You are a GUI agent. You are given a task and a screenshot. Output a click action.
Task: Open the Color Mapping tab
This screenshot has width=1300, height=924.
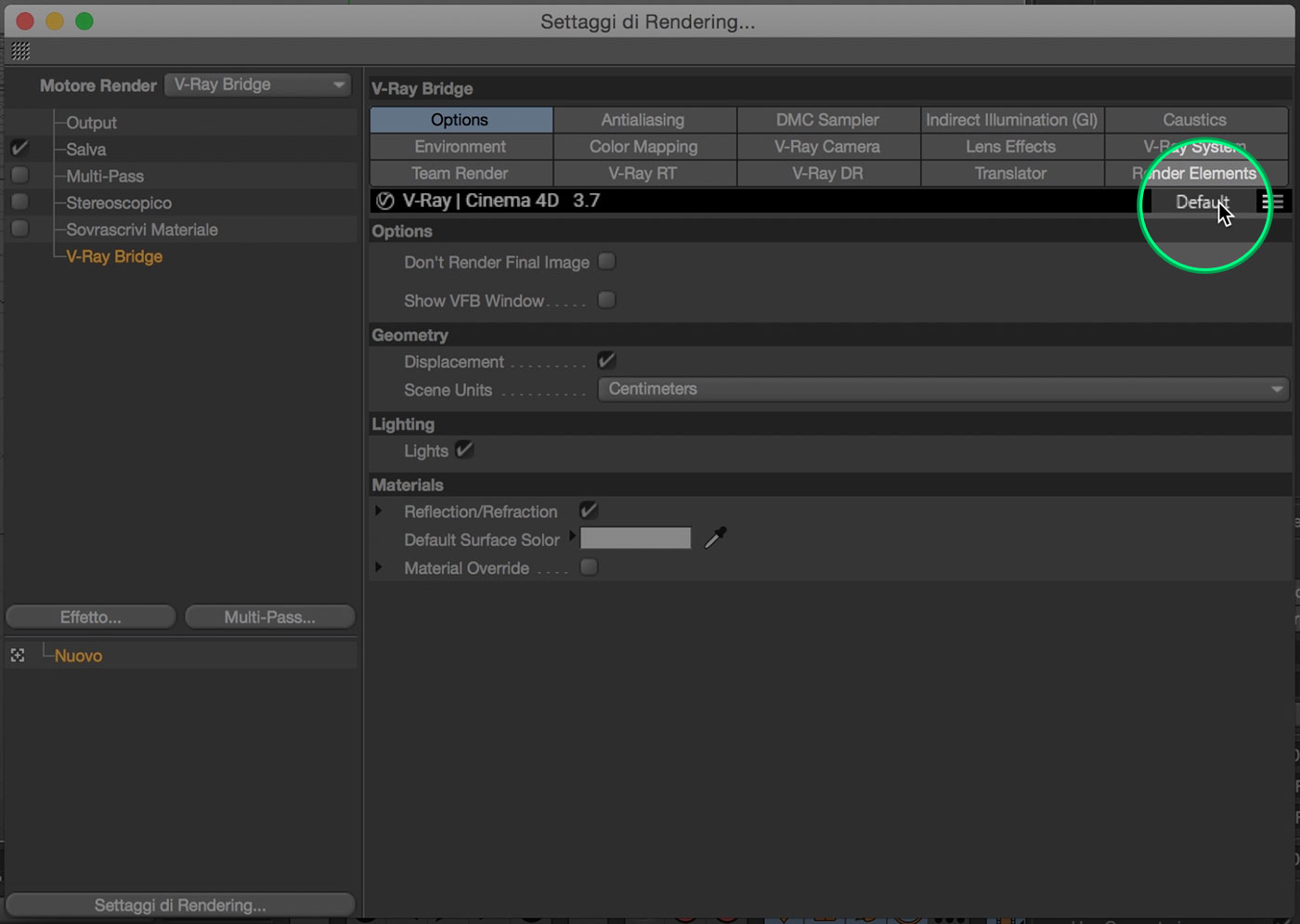coord(644,147)
